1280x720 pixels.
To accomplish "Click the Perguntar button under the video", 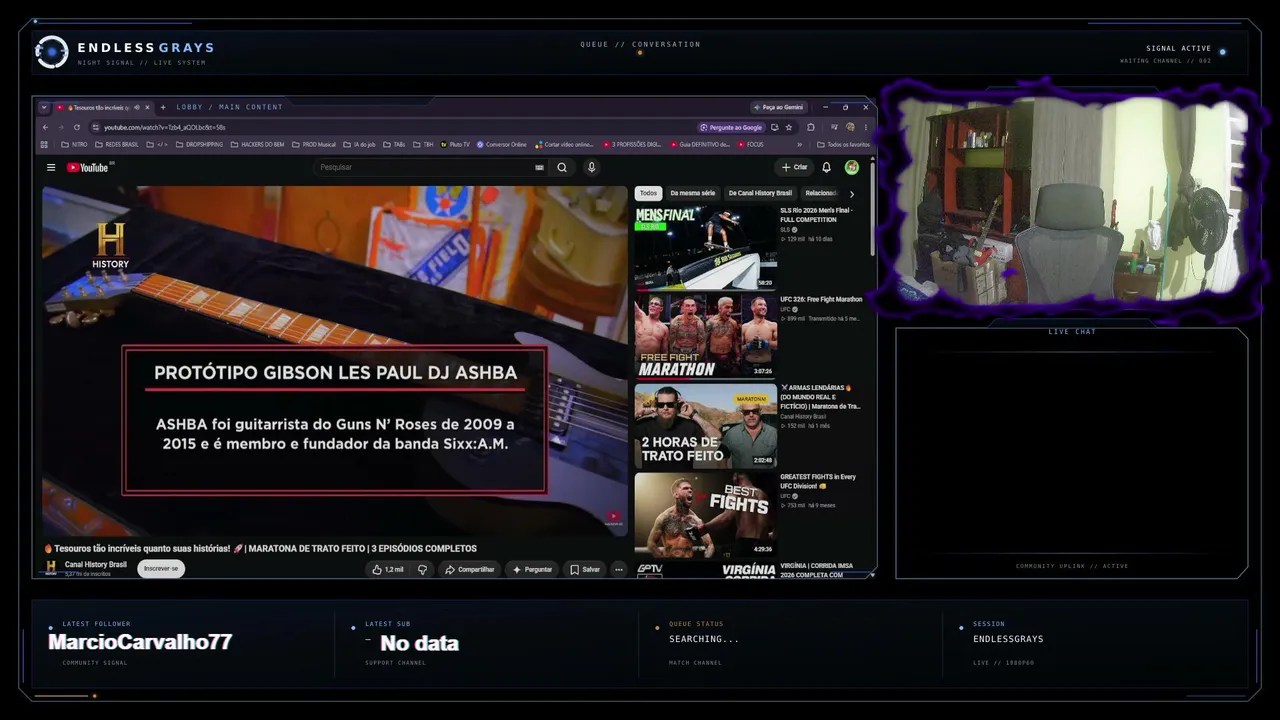I will coord(532,569).
